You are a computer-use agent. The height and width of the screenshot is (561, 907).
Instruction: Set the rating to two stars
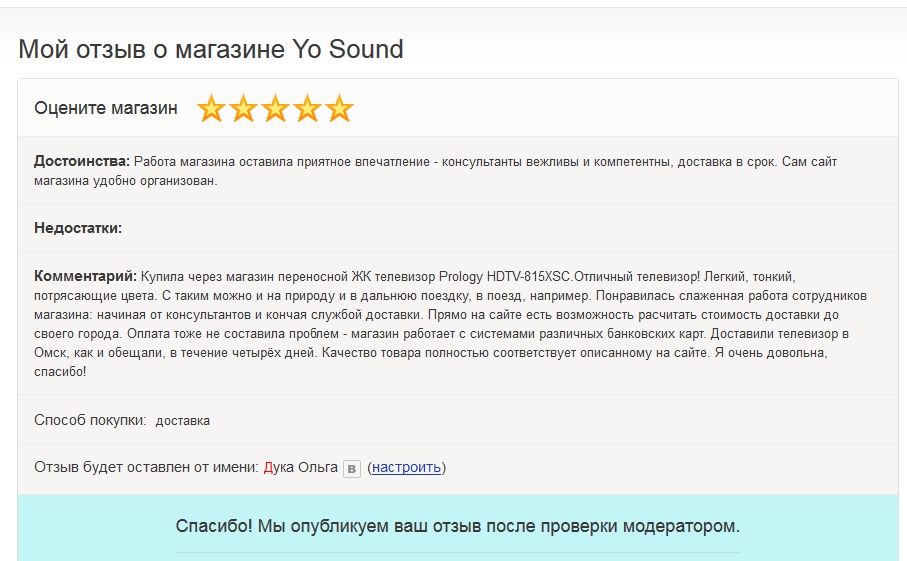(x=243, y=109)
